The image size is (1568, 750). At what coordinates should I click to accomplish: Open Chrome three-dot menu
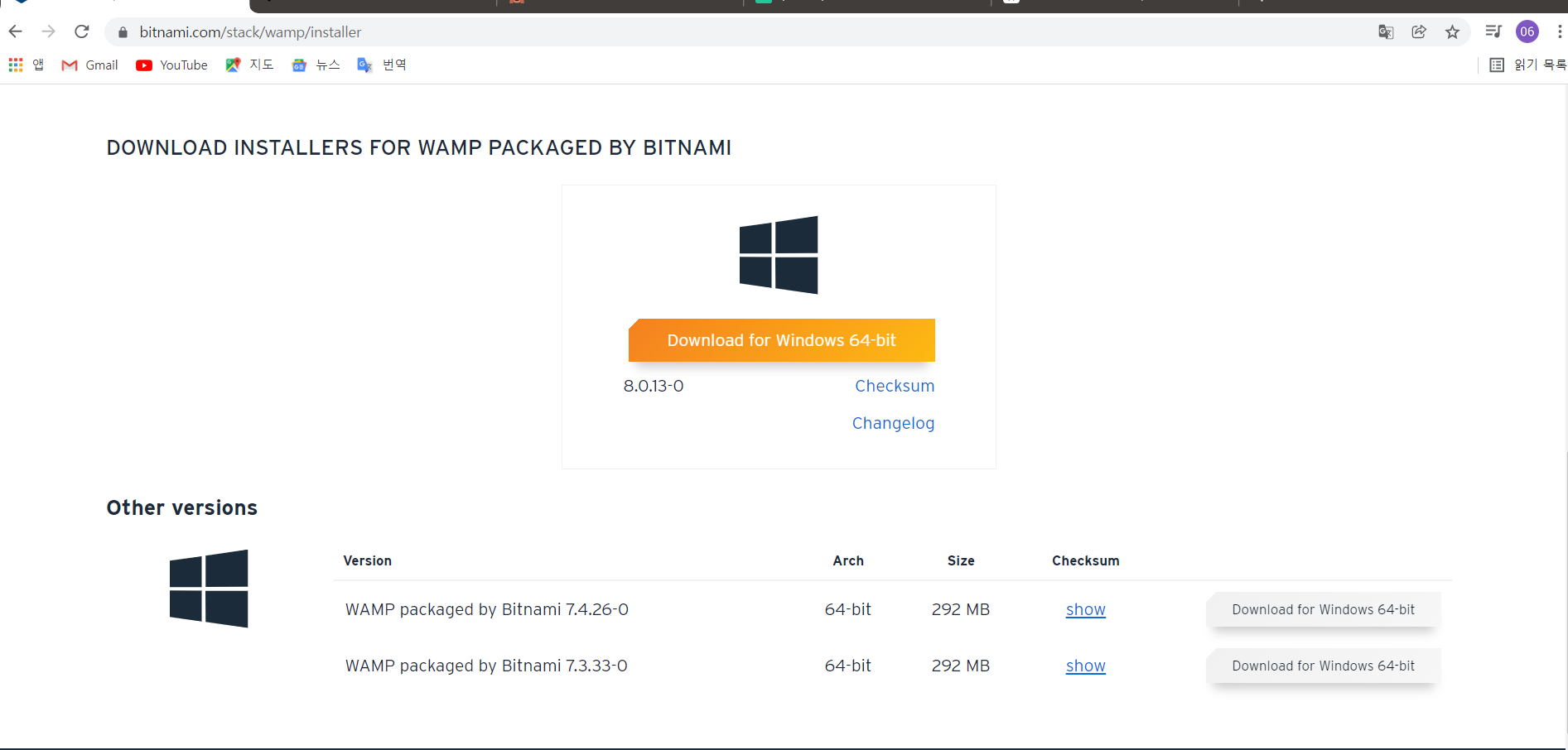(1559, 31)
